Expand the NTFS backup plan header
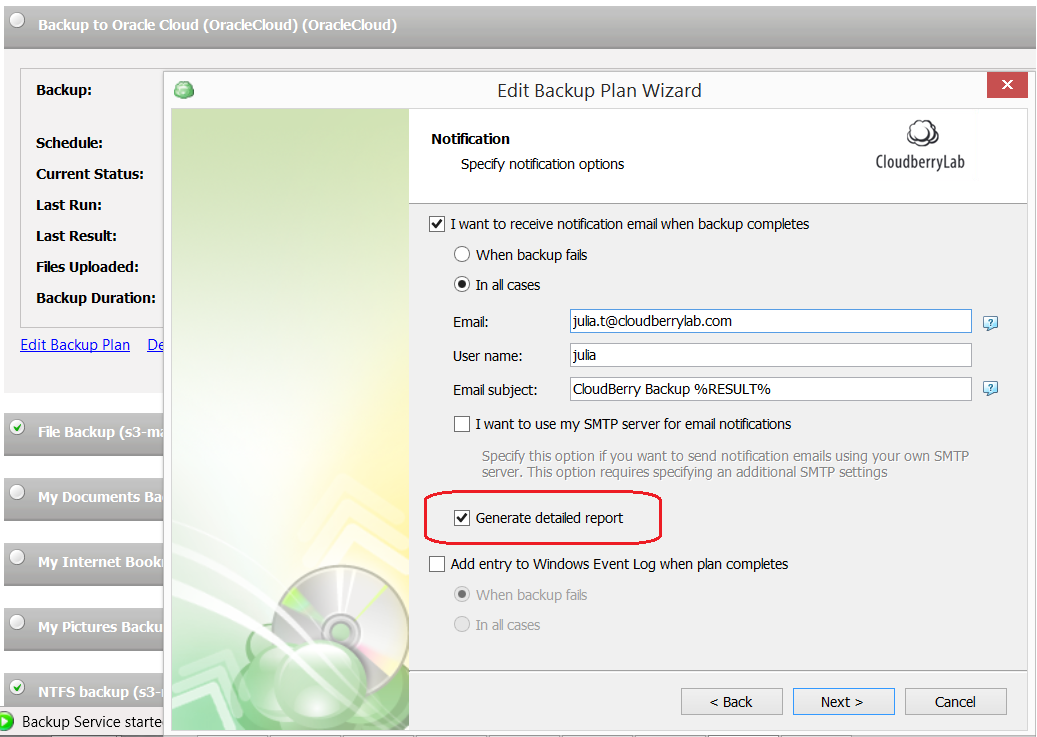 [x=83, y=691]
